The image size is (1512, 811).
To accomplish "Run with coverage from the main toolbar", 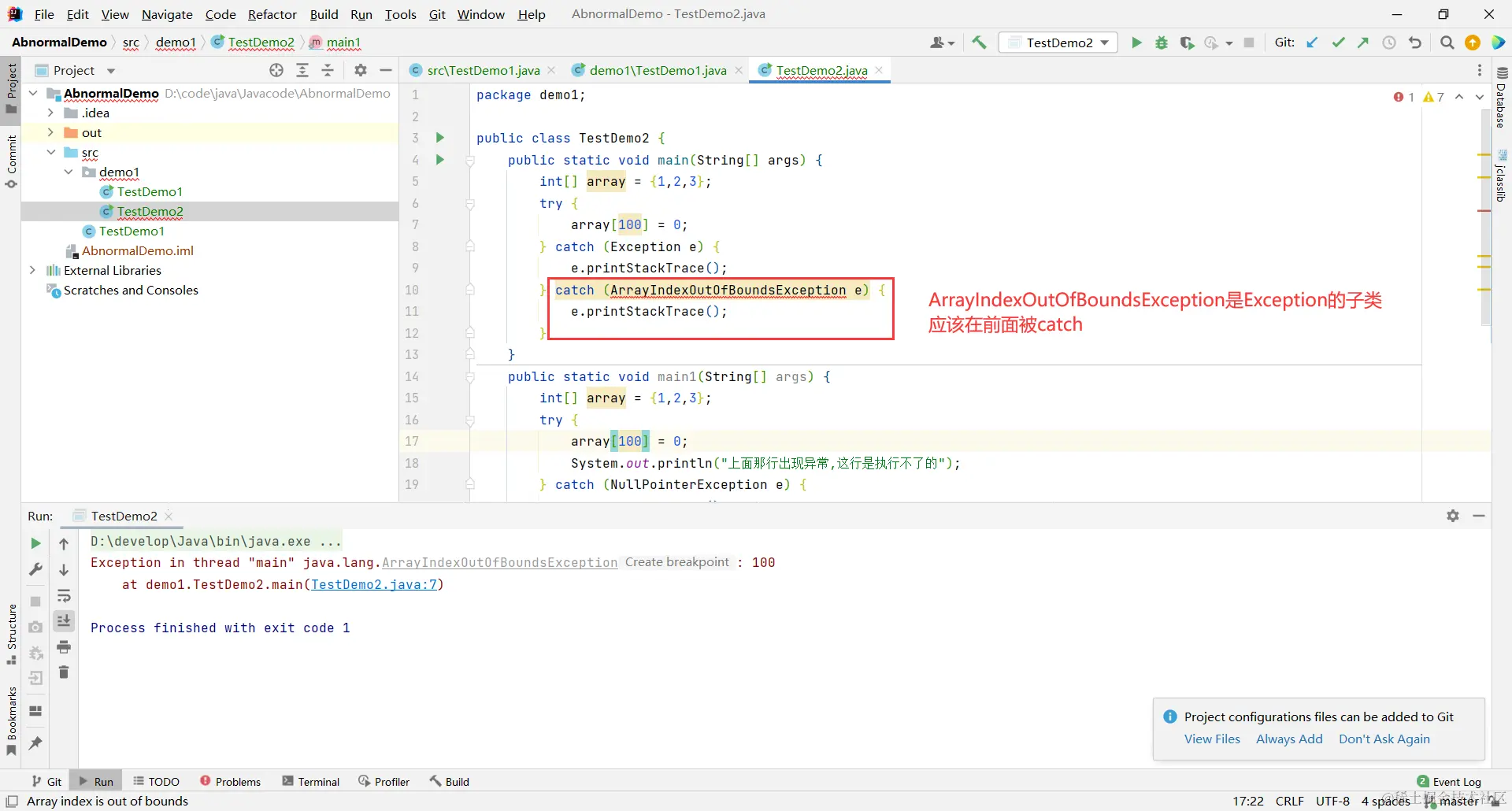I will 1187,43.
